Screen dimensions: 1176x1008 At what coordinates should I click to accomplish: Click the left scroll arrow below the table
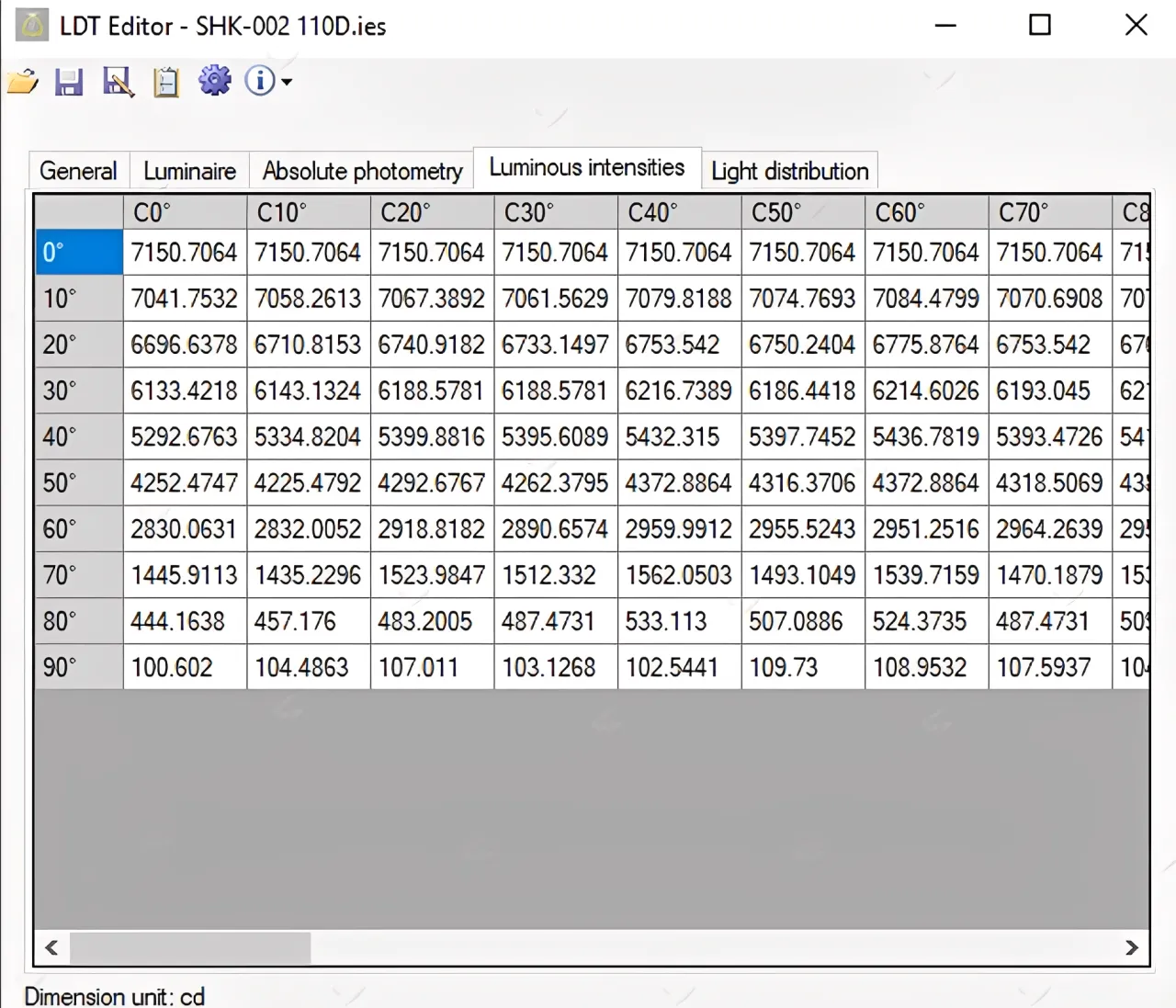click(51, 947)
